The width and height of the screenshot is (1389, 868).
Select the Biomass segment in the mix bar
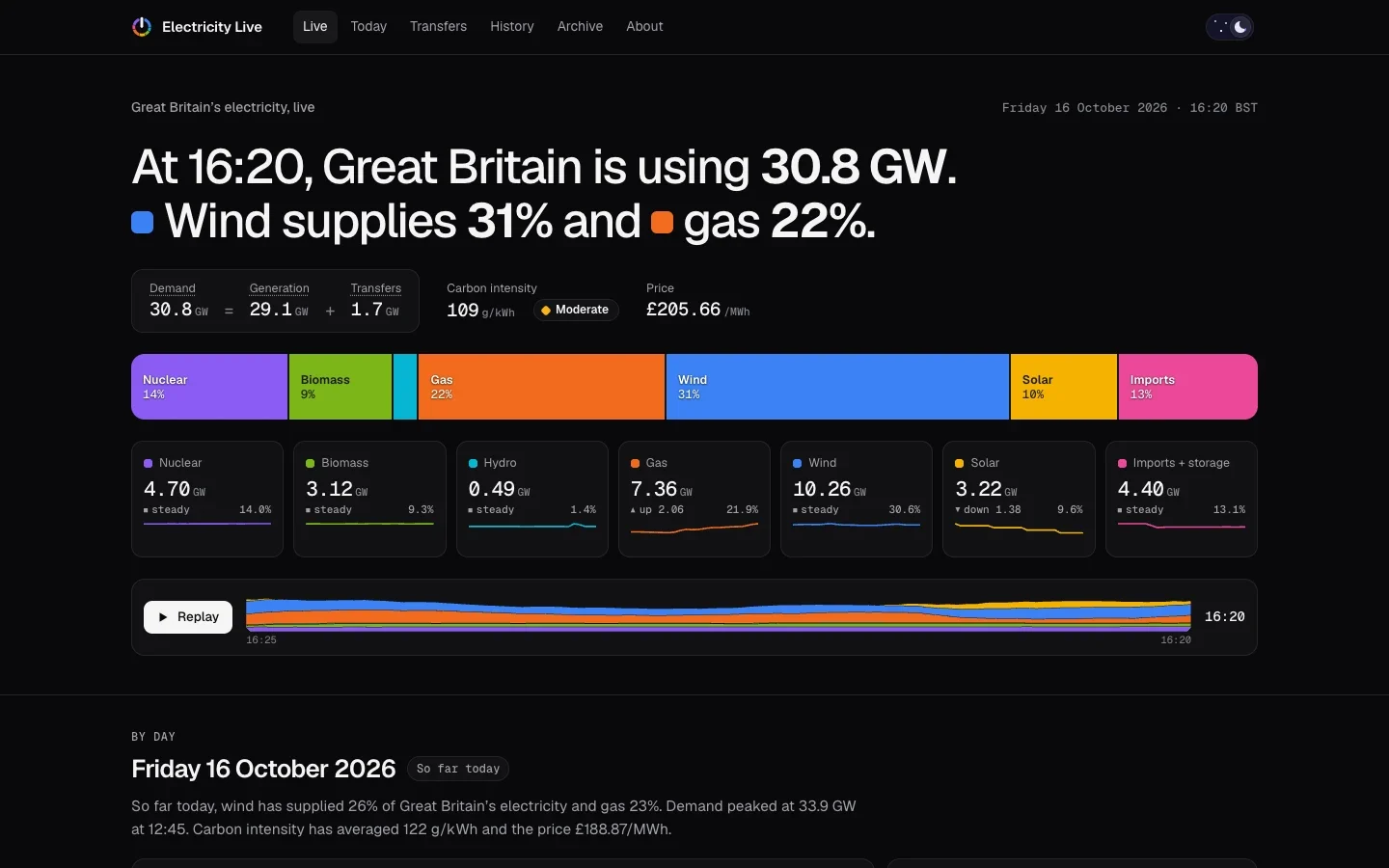340,387
